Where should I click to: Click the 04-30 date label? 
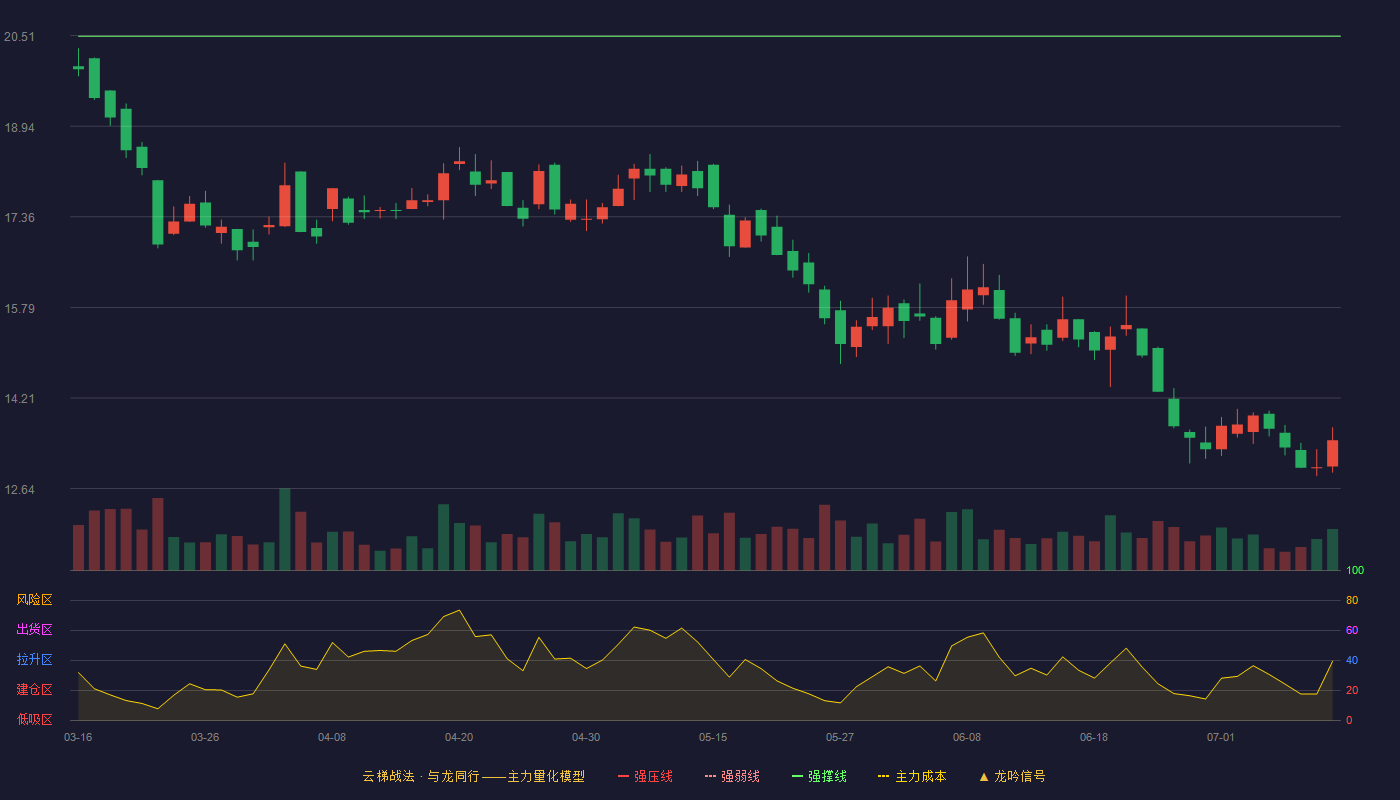[x=586, y=737]
